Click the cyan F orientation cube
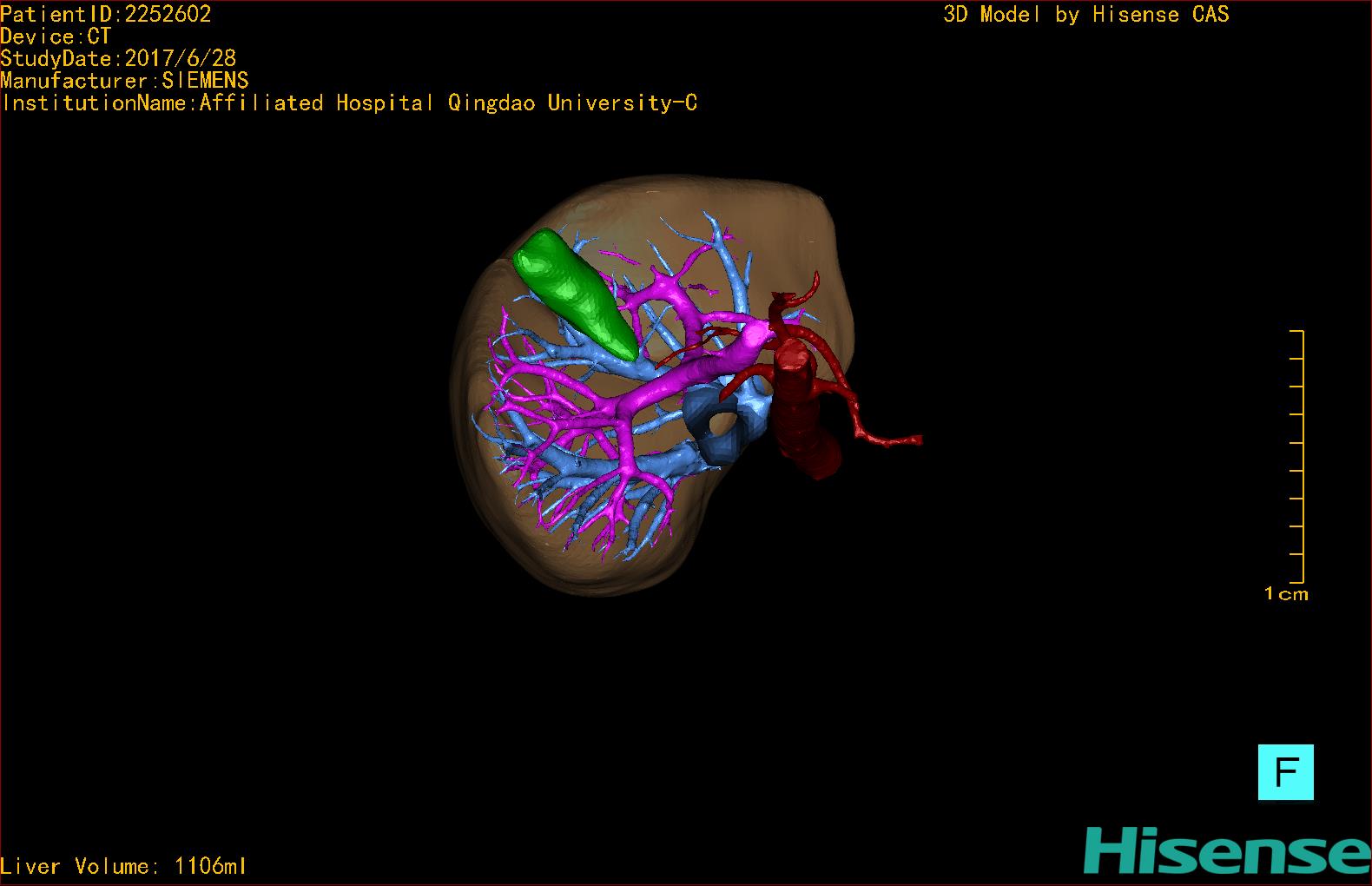 1285,772
